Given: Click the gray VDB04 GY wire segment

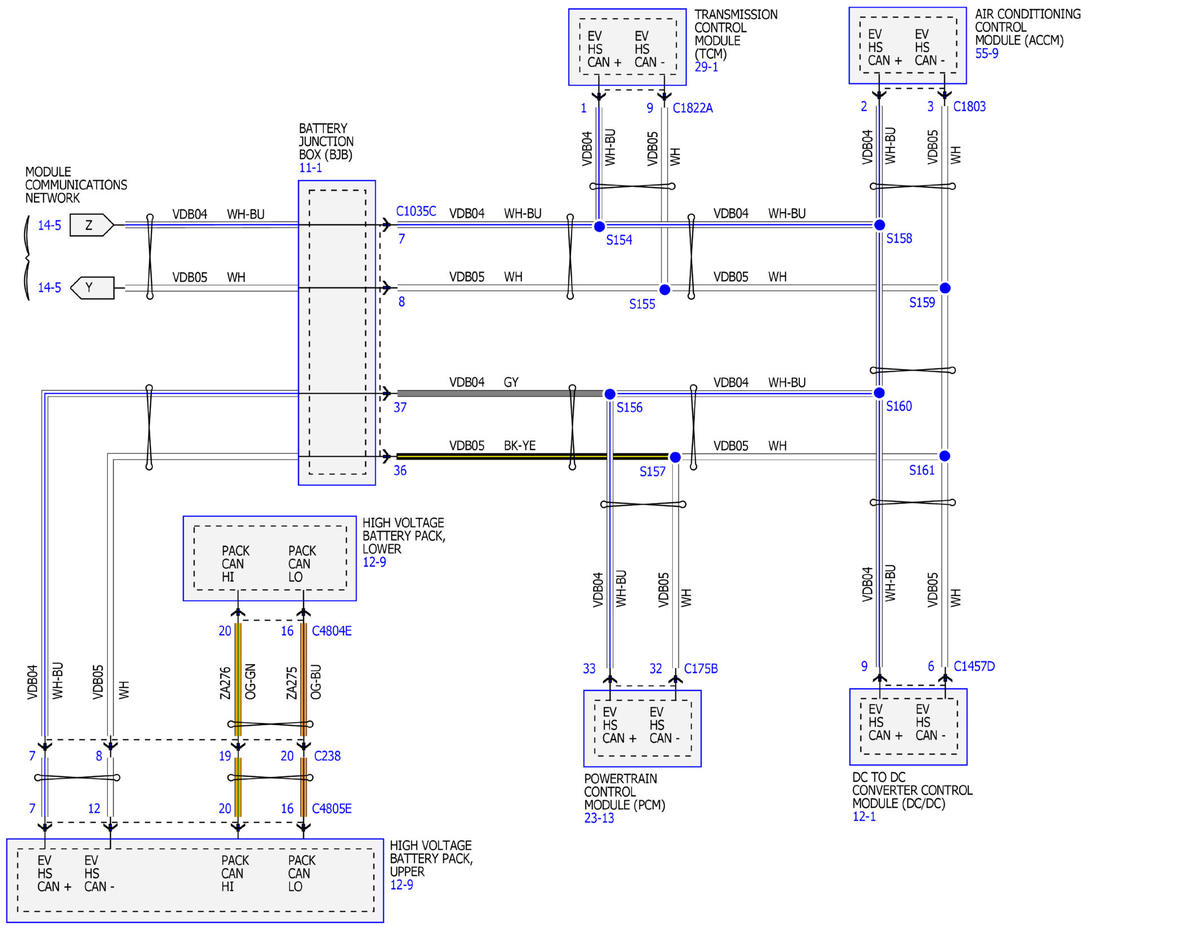Looking at the screenshot, I should pos(500,394).
